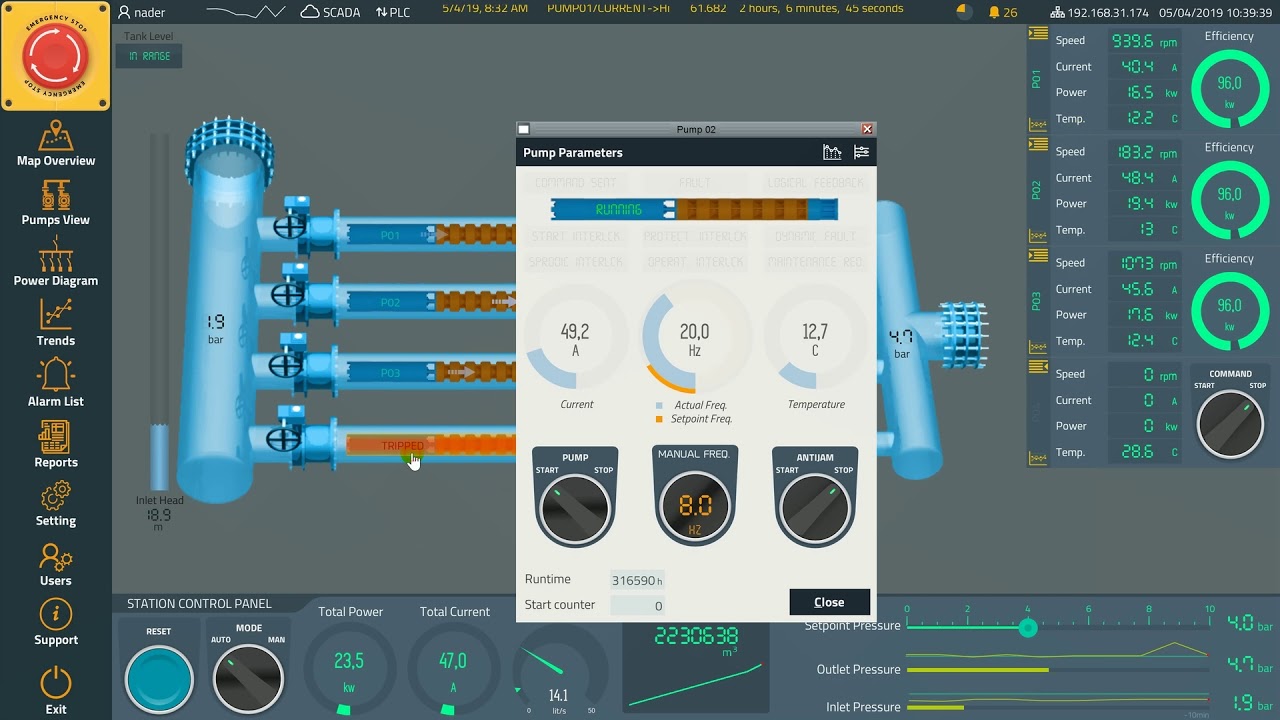
Task: Open settings sliders icon in Pump Parameters
Action: coord(861,152)
